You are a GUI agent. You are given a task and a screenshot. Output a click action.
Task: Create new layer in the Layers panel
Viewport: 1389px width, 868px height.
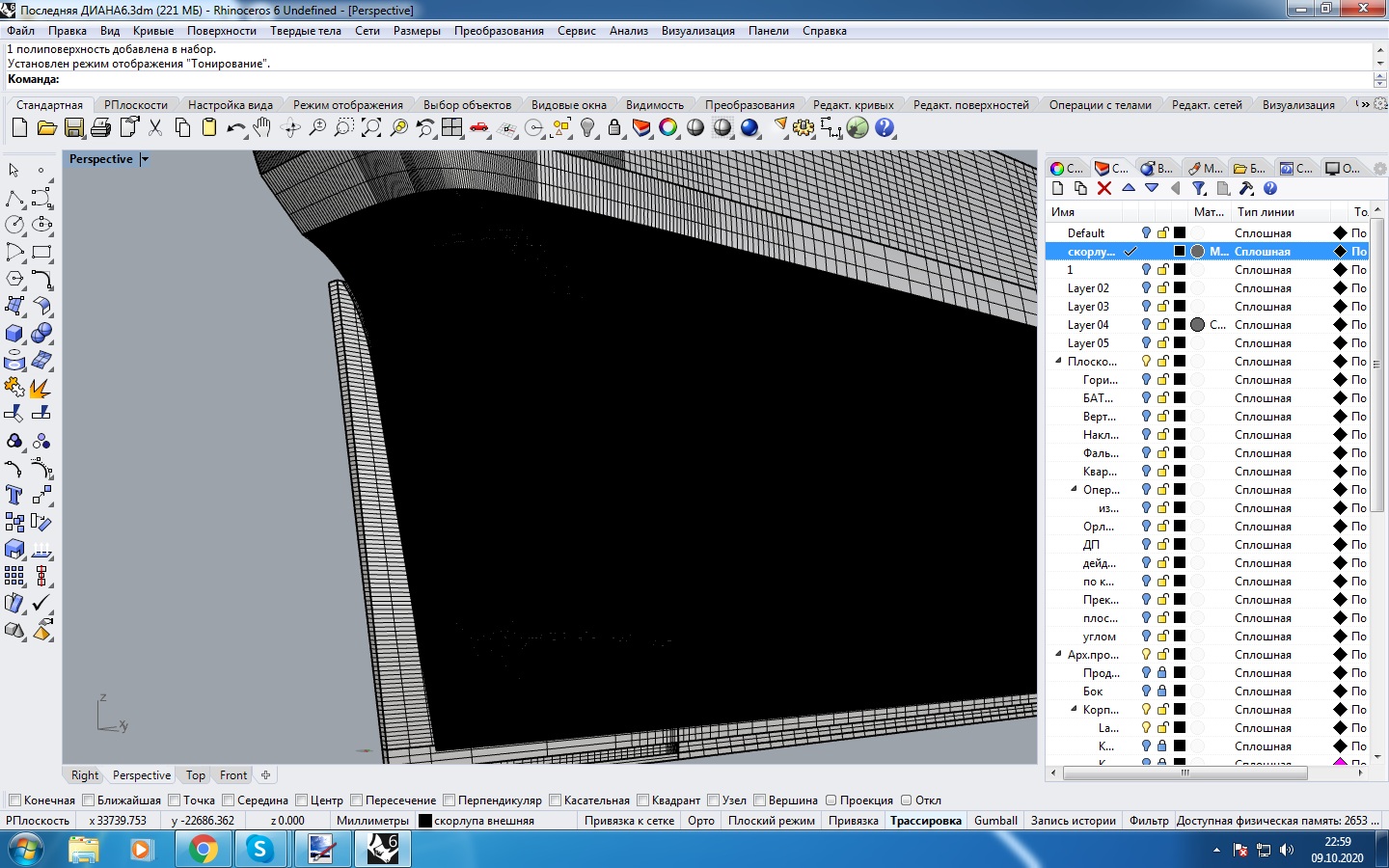(x=1057, y=188)
